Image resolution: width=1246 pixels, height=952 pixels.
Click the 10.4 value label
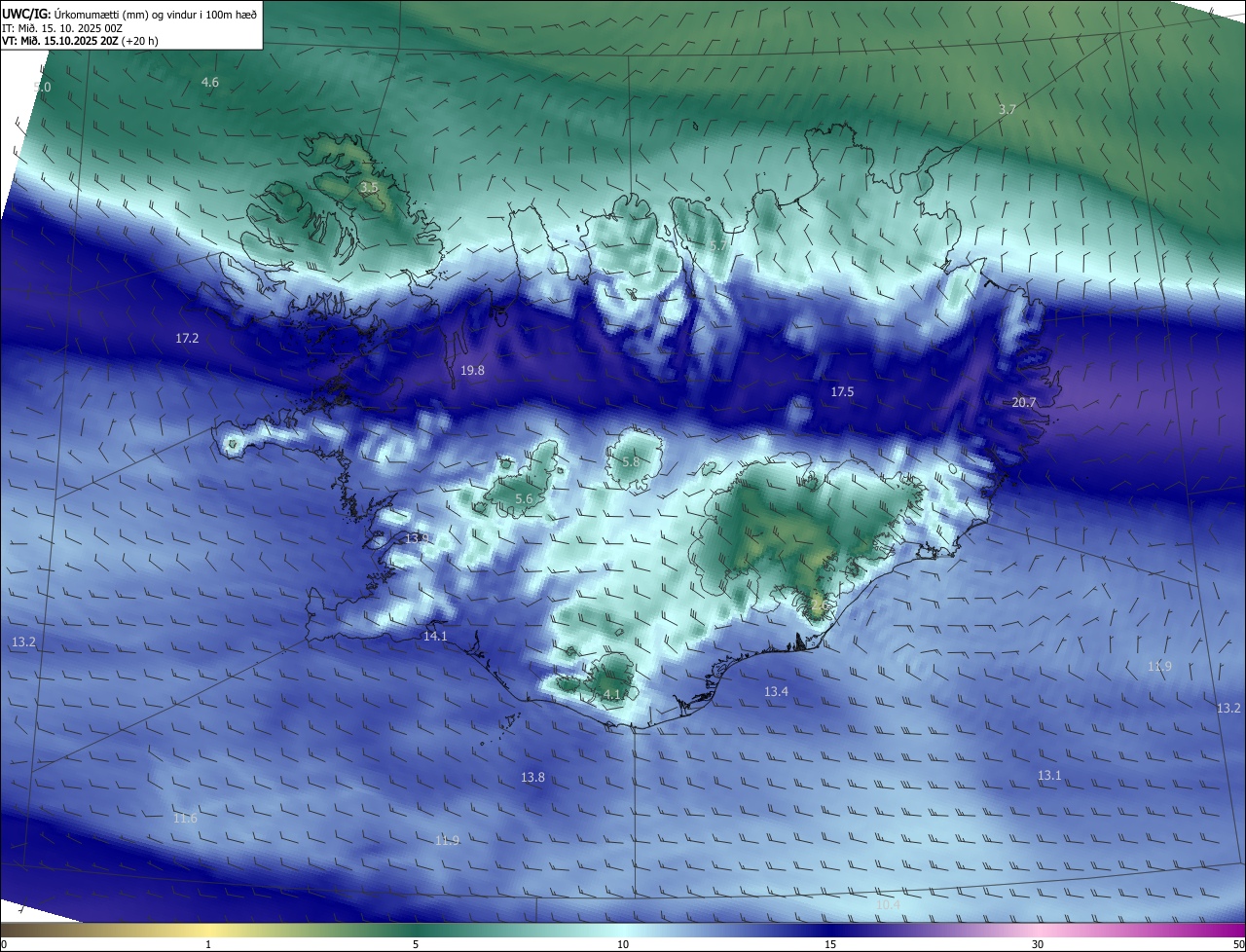pyautogui.click(x=889, y=904)
